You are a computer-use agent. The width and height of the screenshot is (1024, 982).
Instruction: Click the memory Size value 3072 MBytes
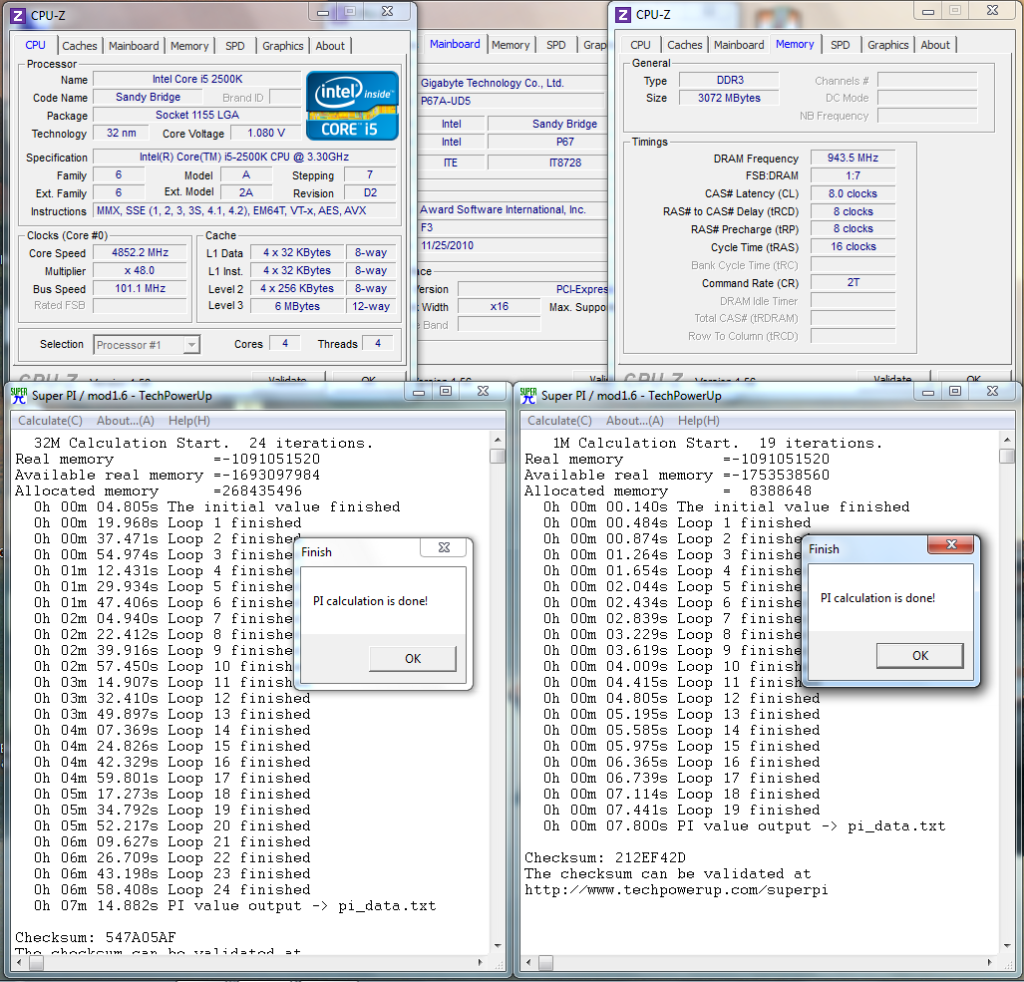click(729, 98)
